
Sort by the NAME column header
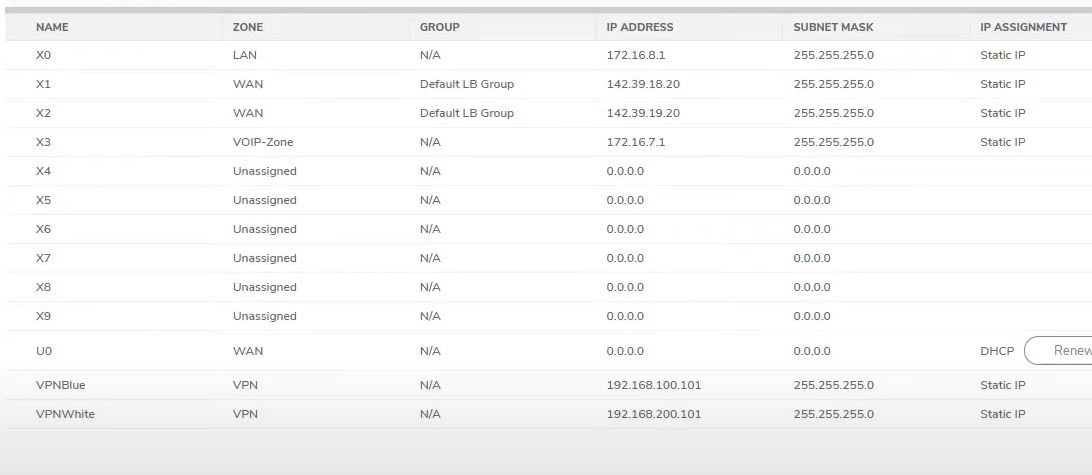pyautogui.click(x=52, y=27)
